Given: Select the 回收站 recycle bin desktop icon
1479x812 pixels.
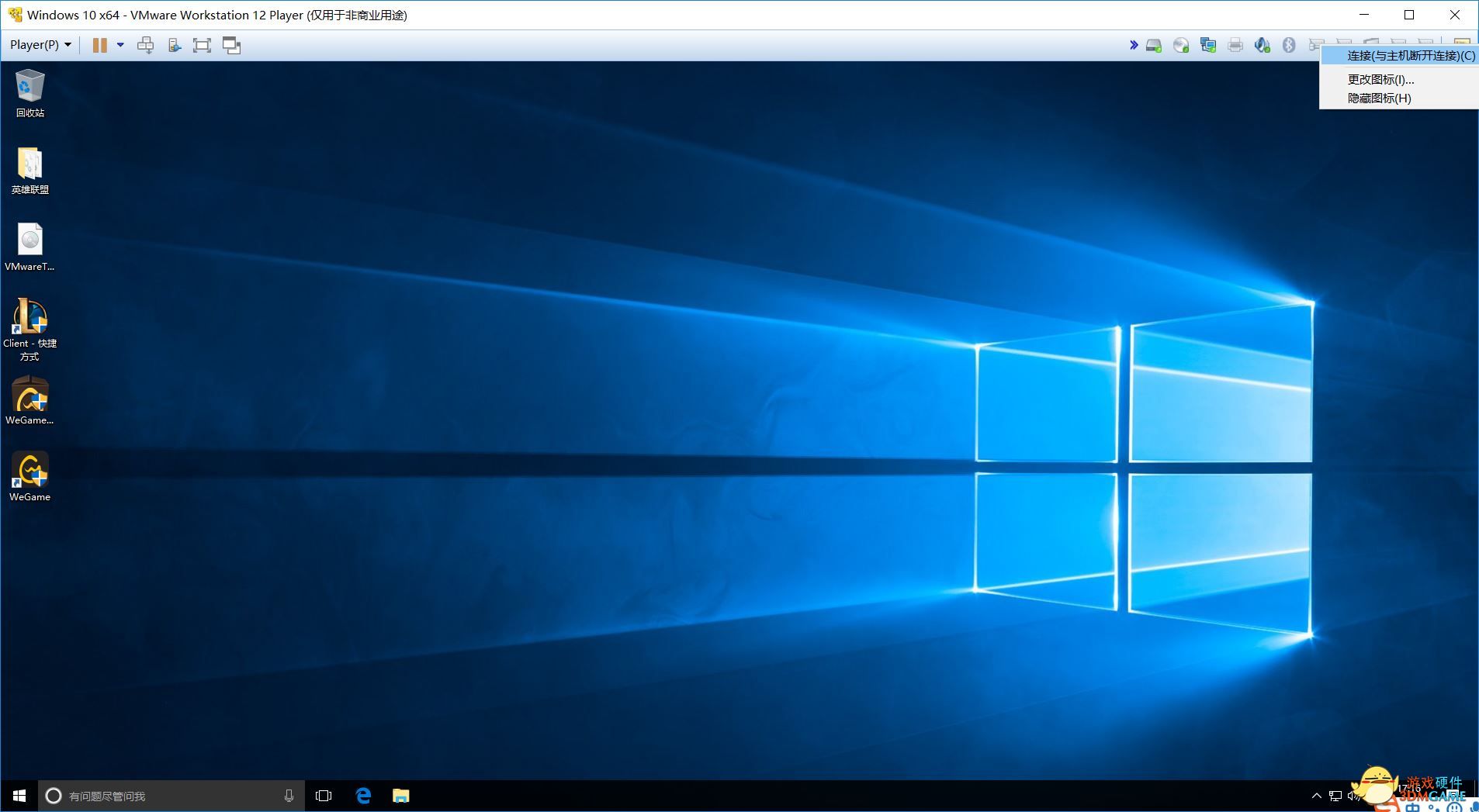Looking at the screenshot, I should coord(30,93).
